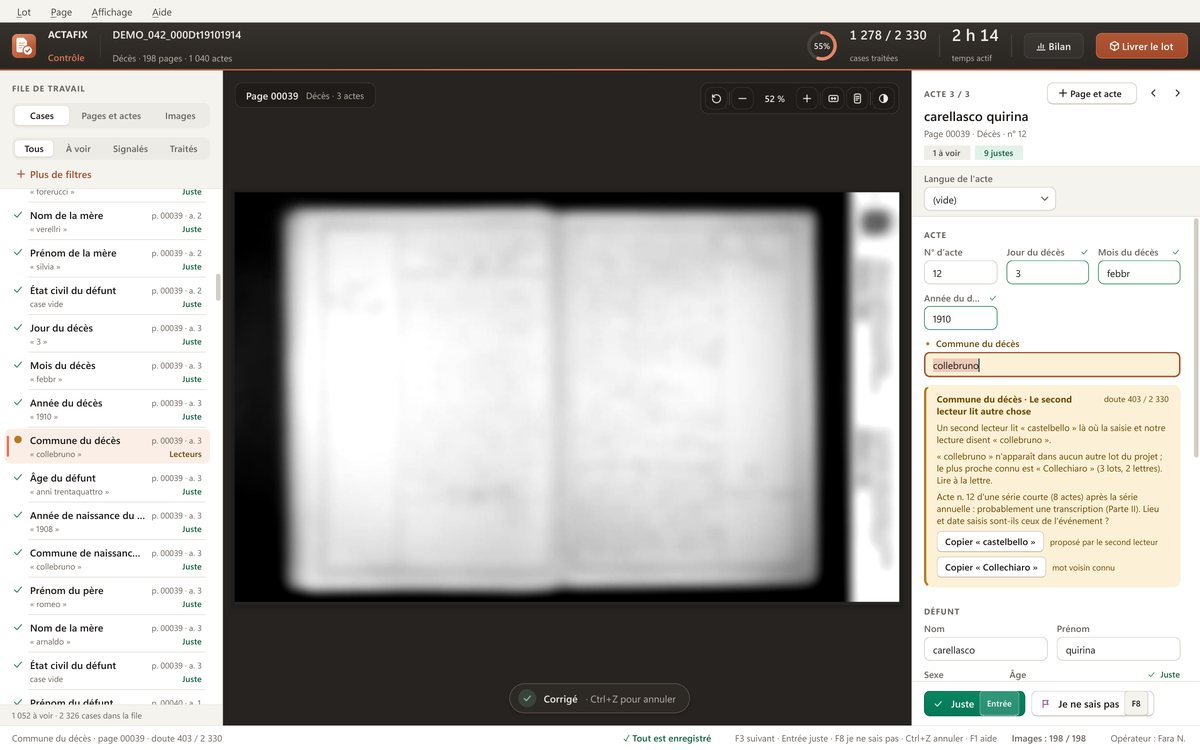The width and height of the screenshot is (1200, 750).
Task: Copy the suggestion « Collechiaro »
Action: (x=991, y=567)
